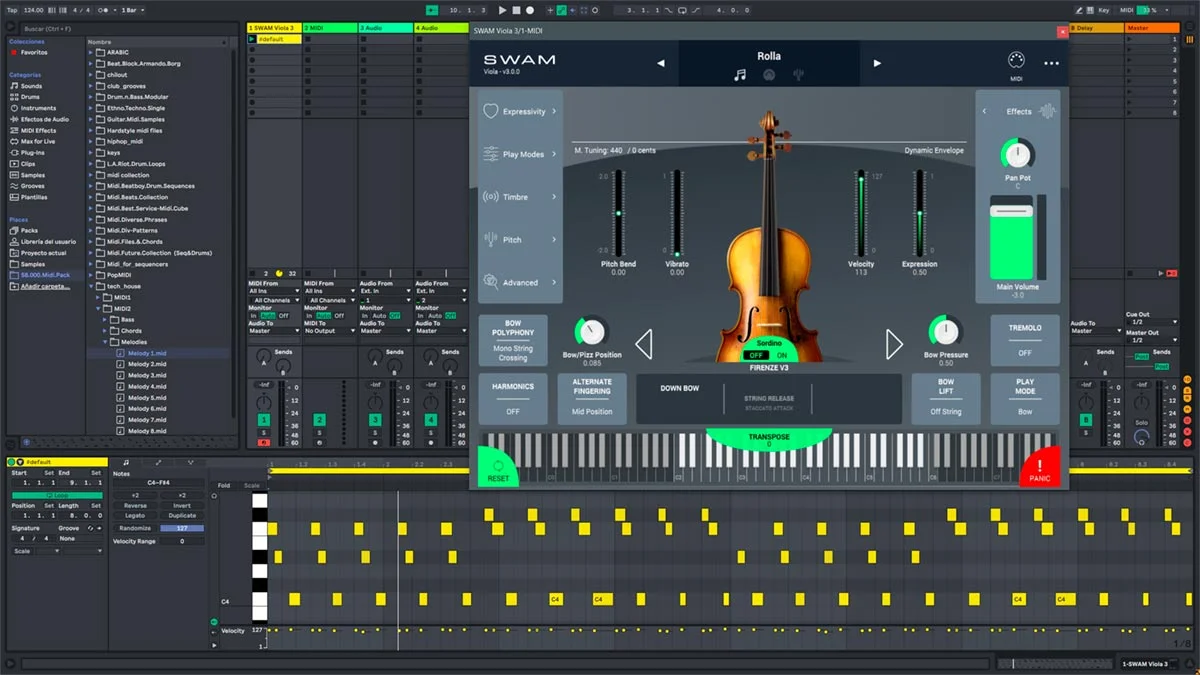Solo track 1 with the S button
The image size is (1200, 675).
click(264, 433)
